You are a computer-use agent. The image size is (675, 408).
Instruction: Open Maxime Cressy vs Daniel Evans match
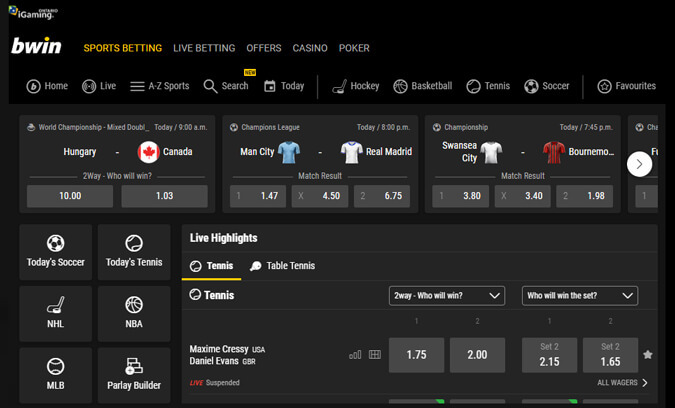pos(227,355)
